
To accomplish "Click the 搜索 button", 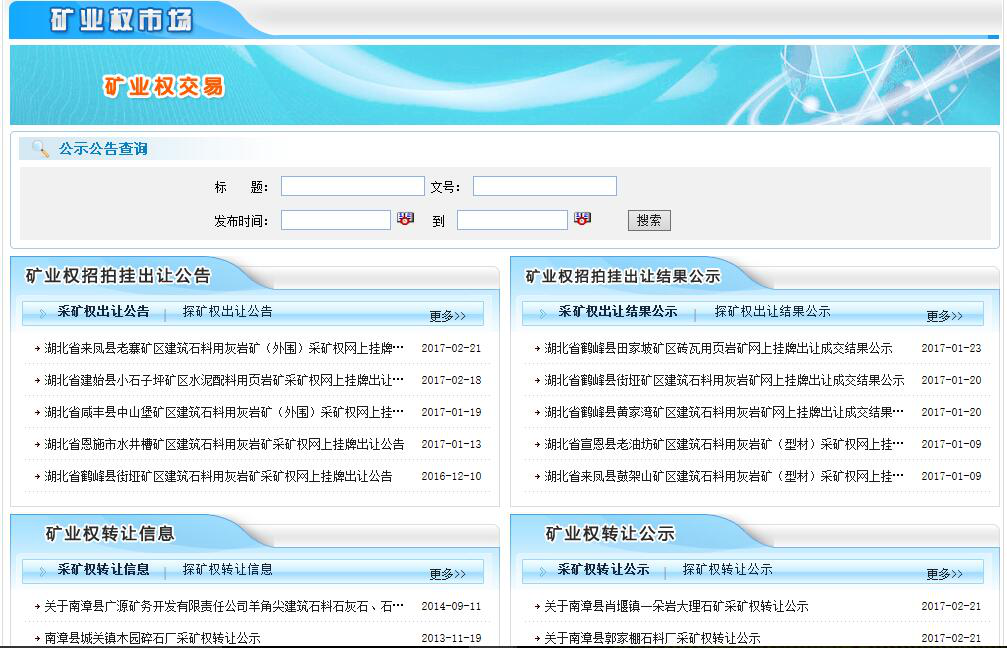I will 649,221.
